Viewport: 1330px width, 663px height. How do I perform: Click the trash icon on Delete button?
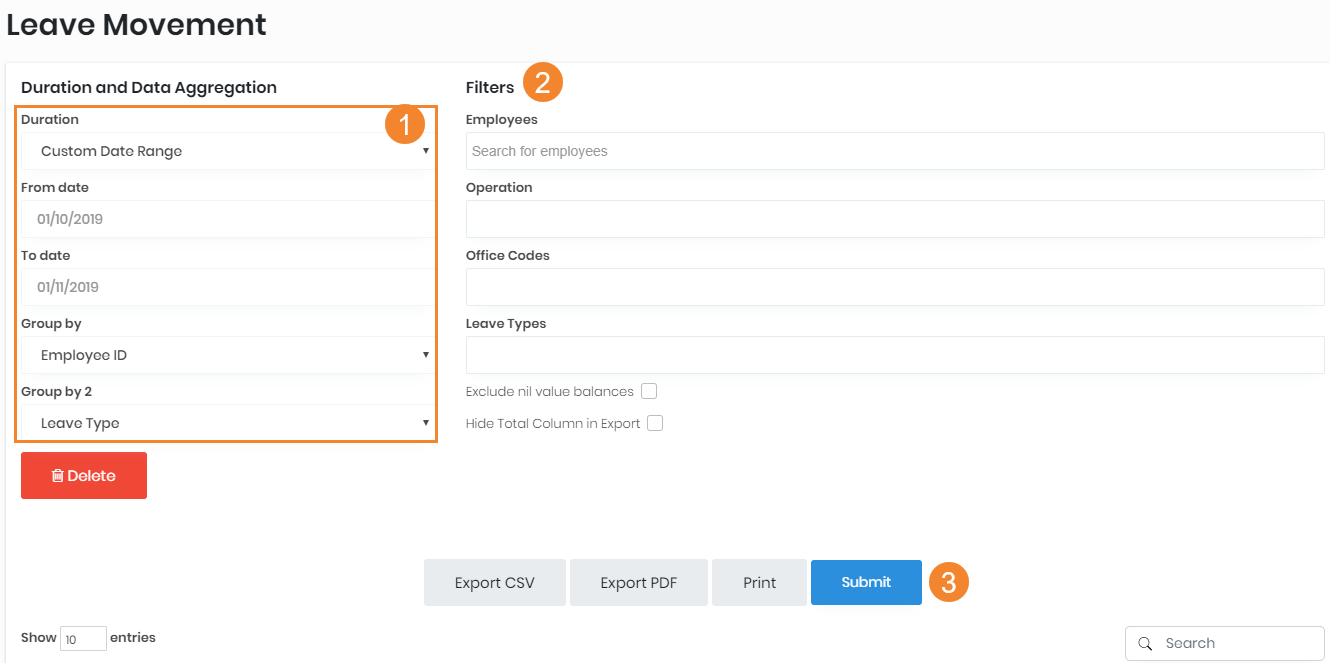pos(58,476)
